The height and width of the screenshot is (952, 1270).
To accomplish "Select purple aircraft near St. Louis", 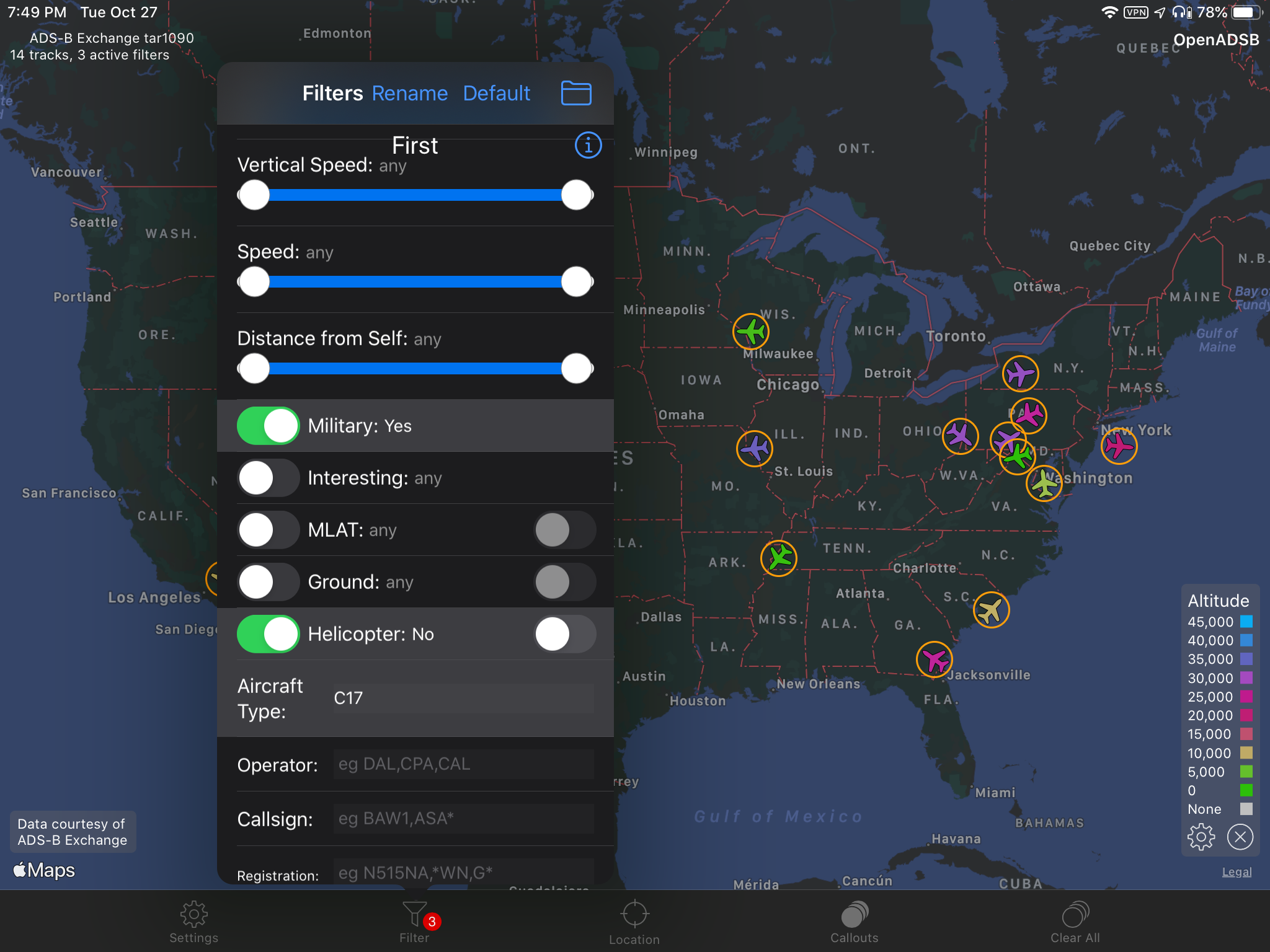I will (x=755, y=448).
